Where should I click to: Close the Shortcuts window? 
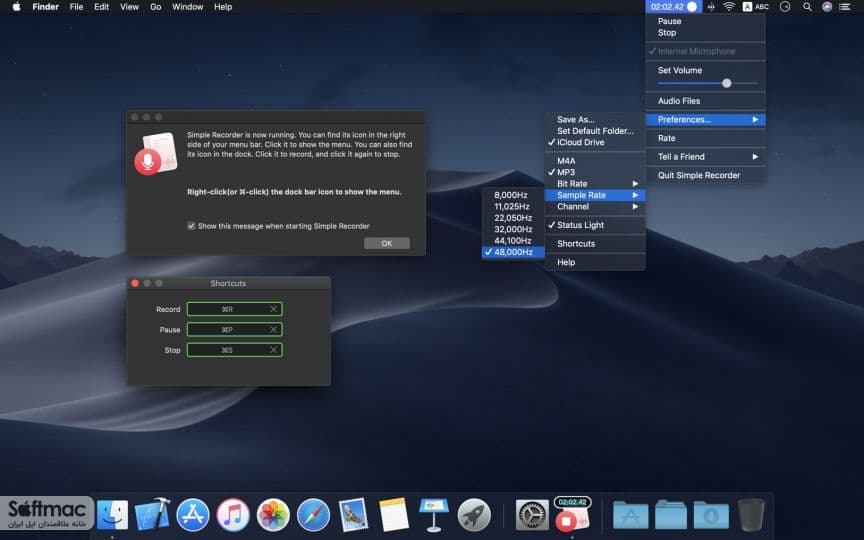[x=135, y=283]
